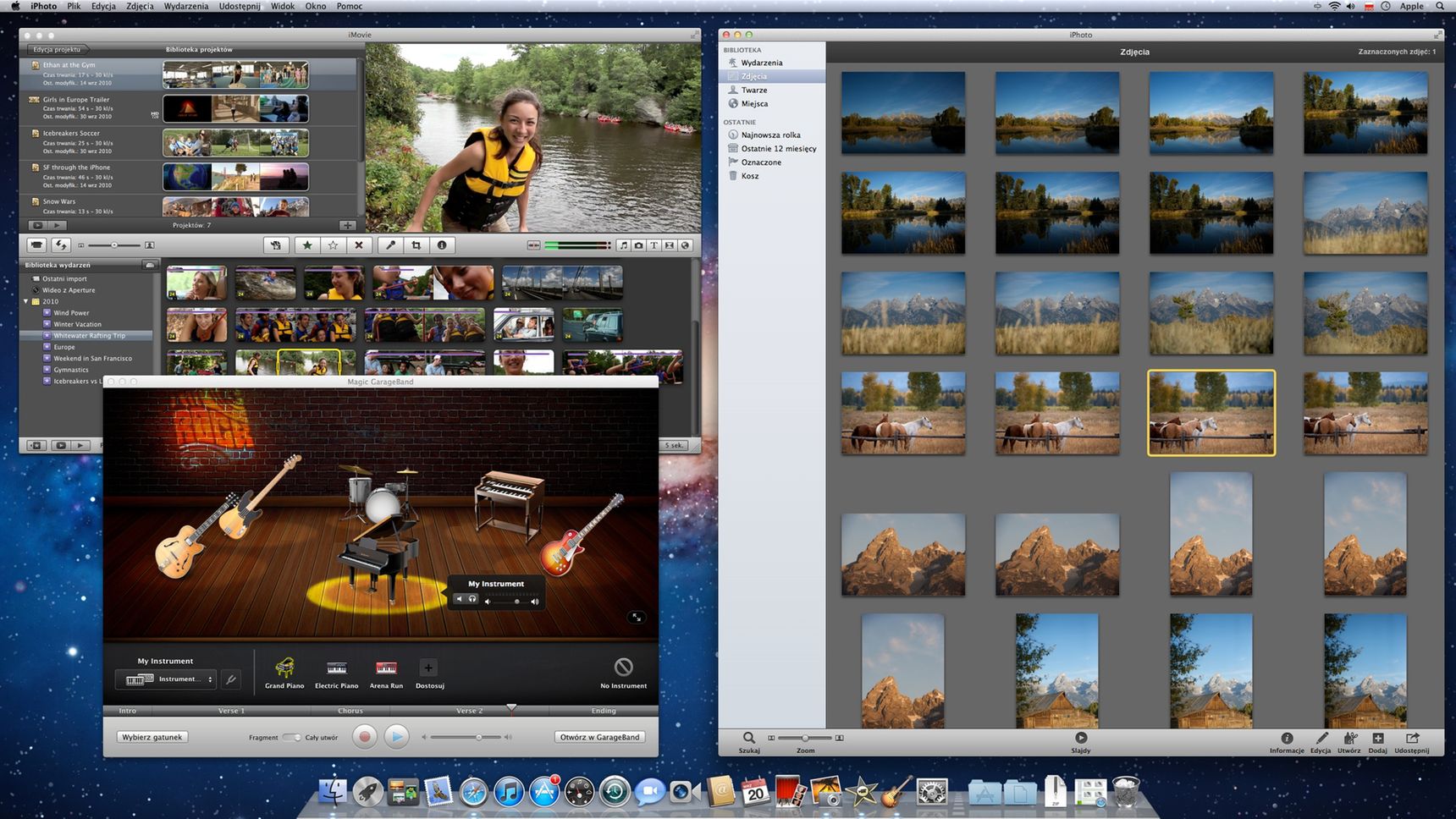1456x819 pixels.
Task: Click the unmark hollow star button in iMovie
Action: pos(334,245)
